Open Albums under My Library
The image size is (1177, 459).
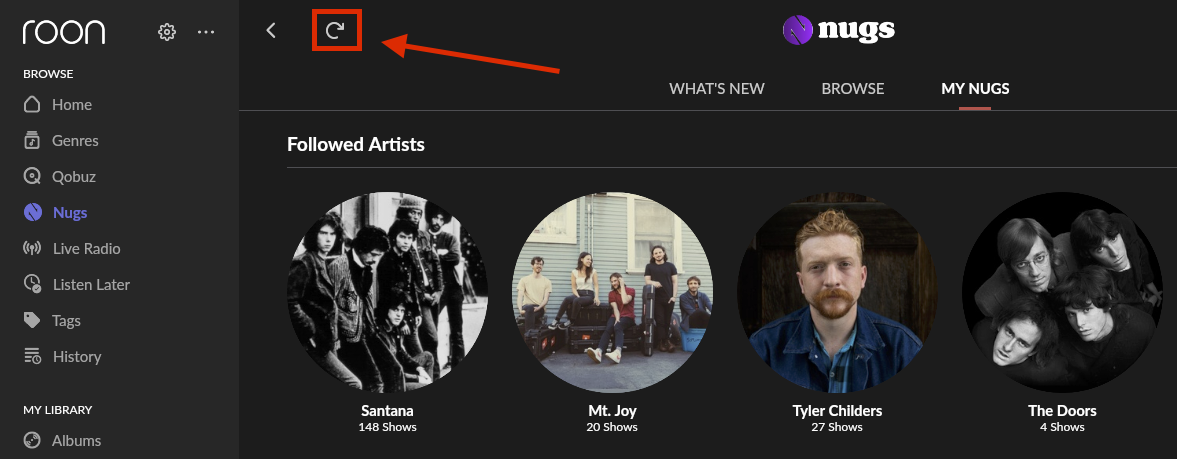76,441
